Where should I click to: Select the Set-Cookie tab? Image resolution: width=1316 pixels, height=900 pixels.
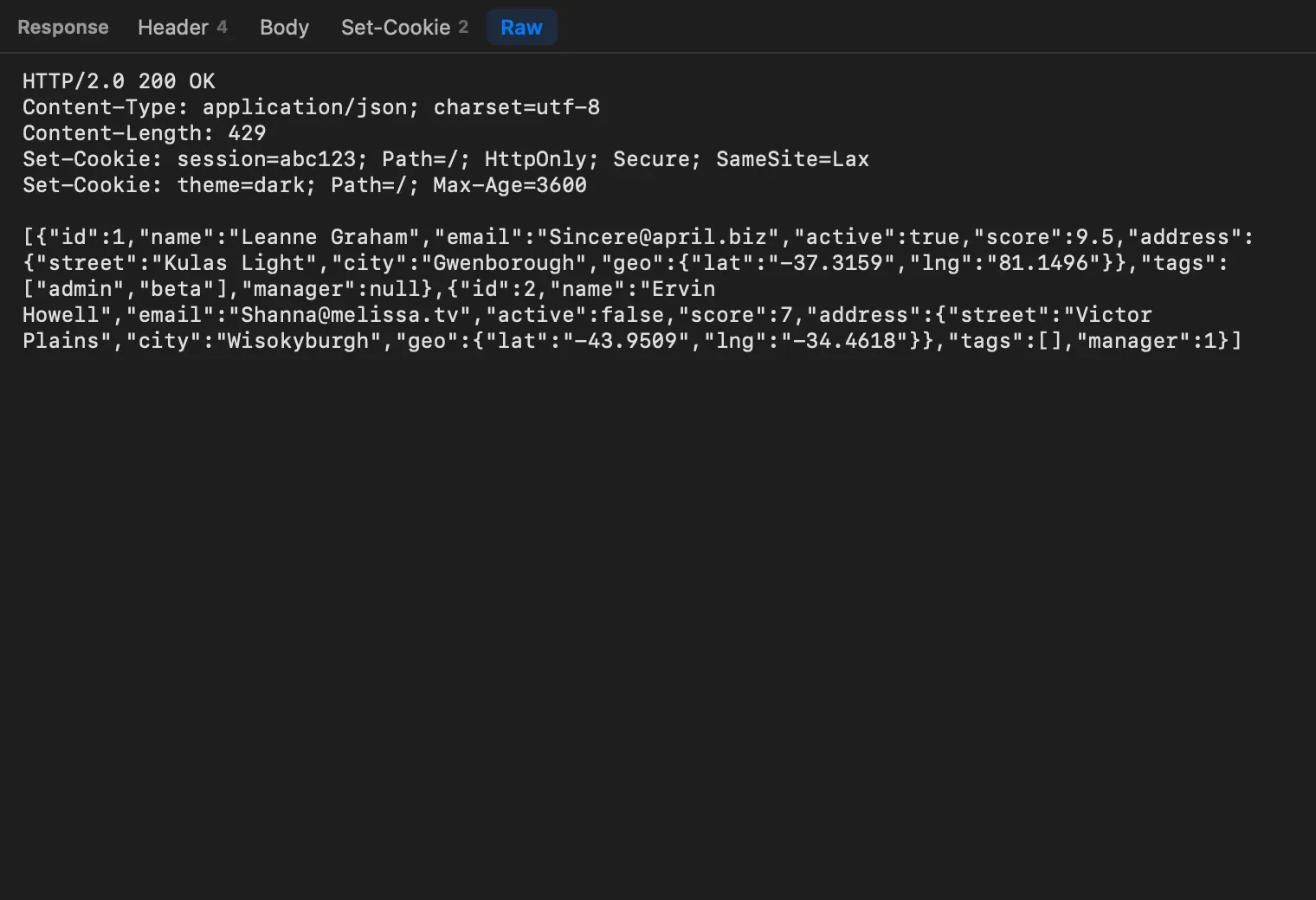(x=404, y=27)
